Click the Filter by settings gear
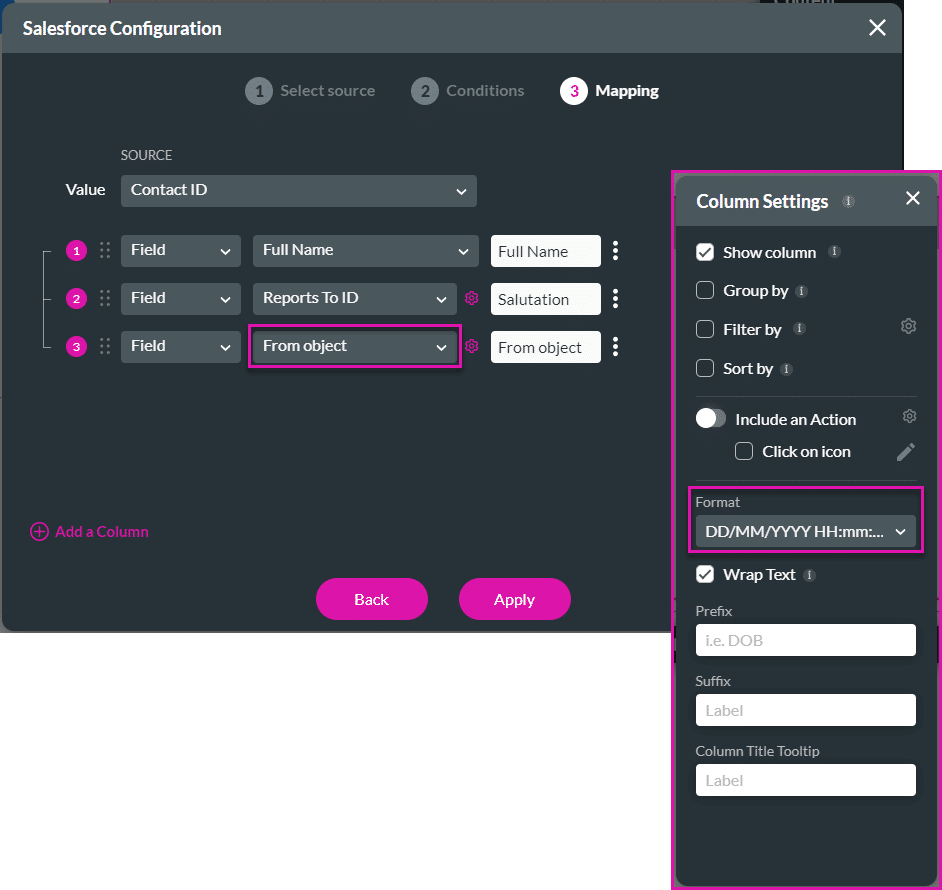 908,326
